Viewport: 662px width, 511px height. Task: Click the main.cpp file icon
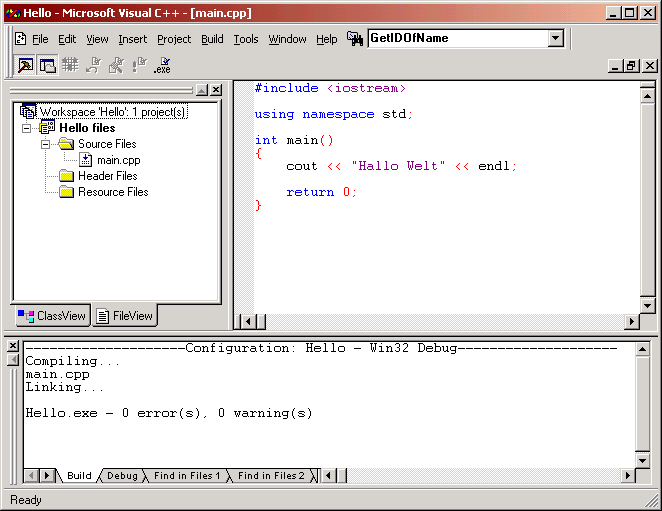(x=86, y=160)
